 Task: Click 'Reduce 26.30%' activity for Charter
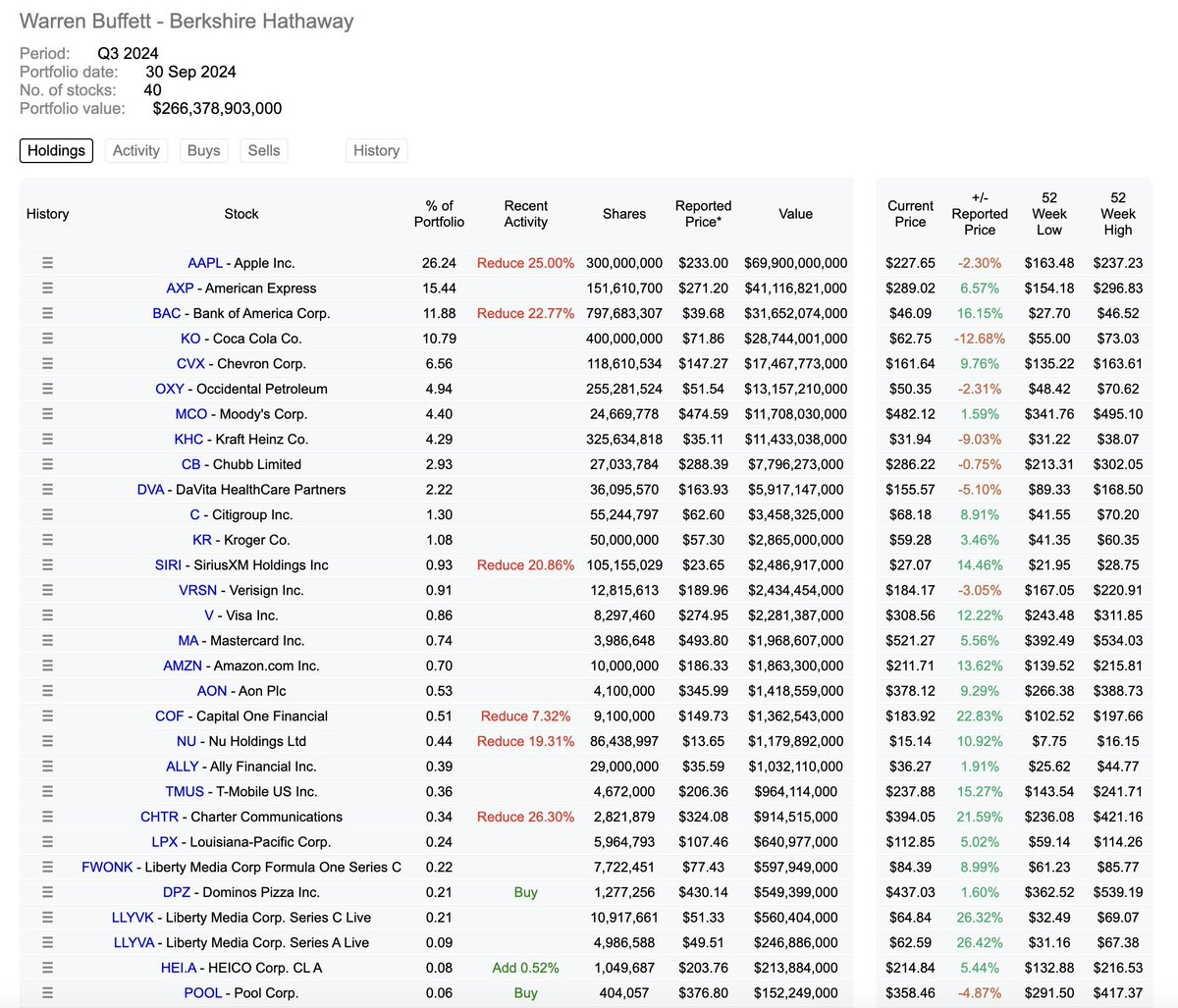coord(526,817)
